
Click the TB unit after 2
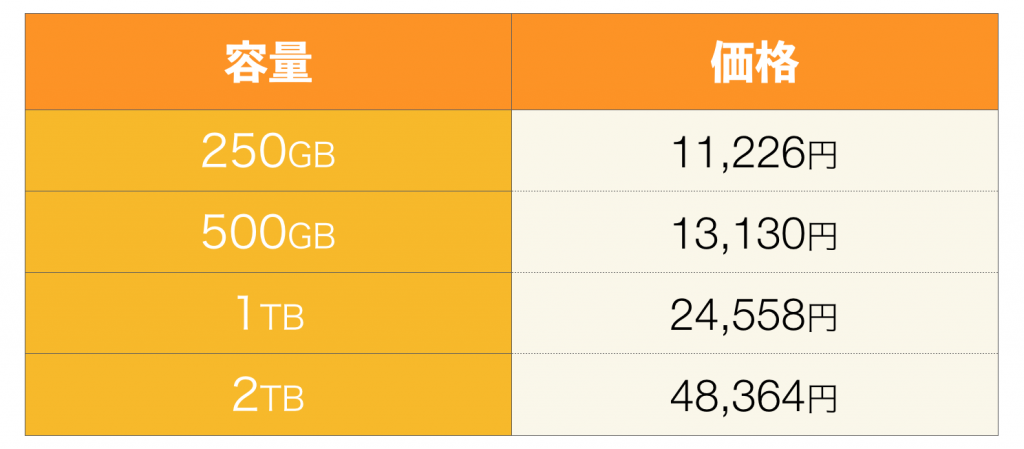coord(281,399)
